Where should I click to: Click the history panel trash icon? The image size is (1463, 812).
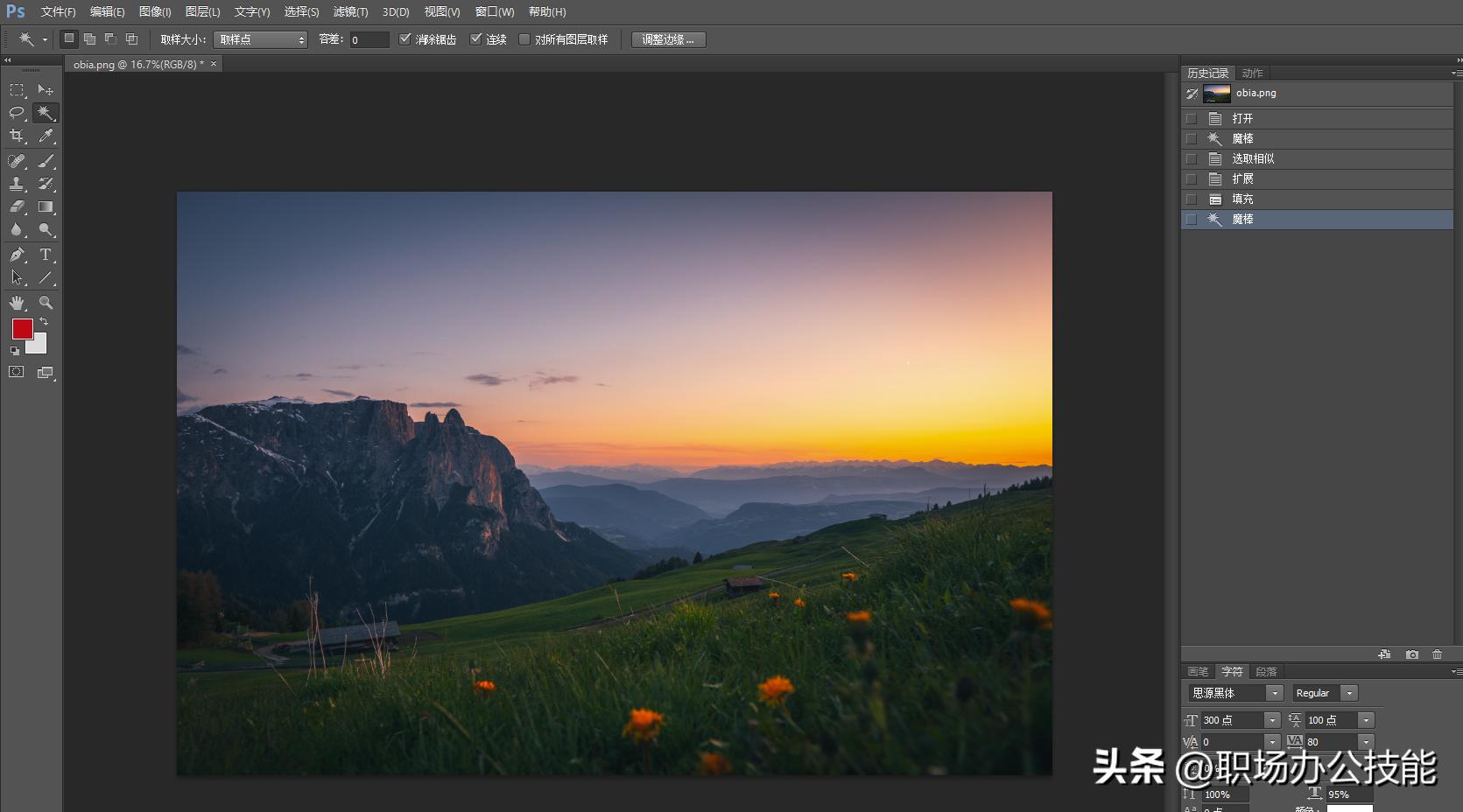1437,654
